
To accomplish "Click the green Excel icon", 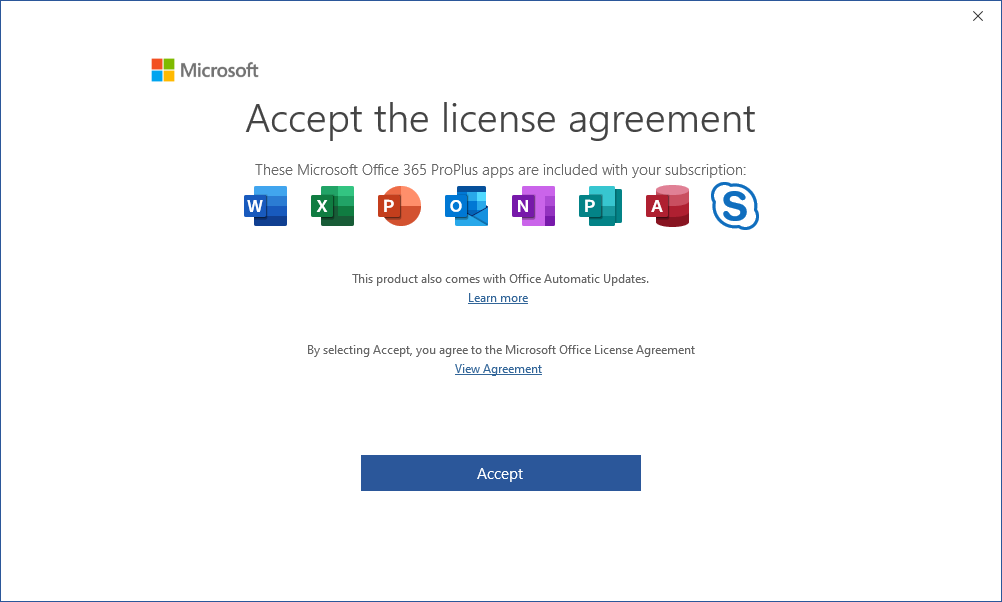I will click(332, 205).
